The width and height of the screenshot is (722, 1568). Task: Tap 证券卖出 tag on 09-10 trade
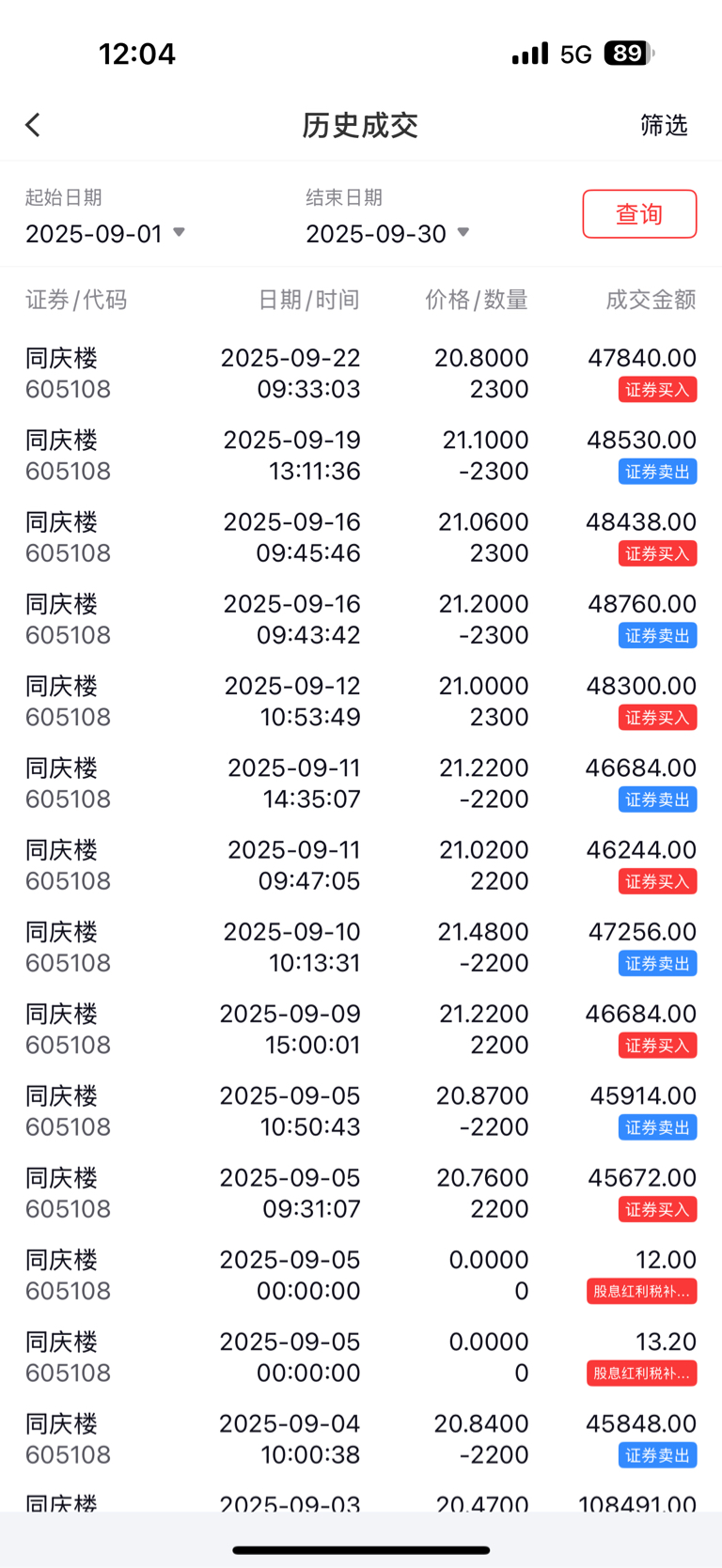click(657, 964)
